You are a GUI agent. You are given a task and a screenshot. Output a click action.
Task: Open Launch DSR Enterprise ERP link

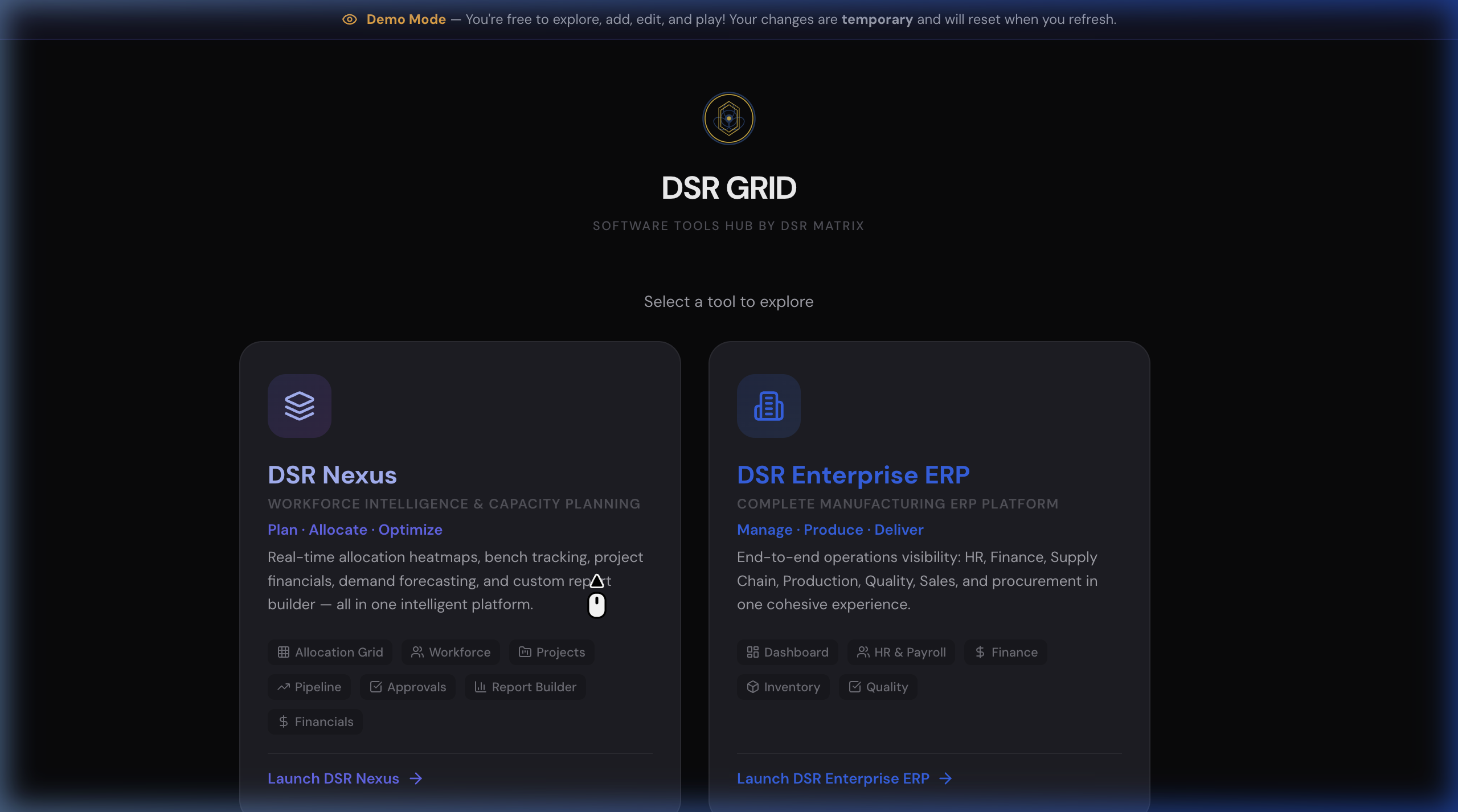(833, 778)
